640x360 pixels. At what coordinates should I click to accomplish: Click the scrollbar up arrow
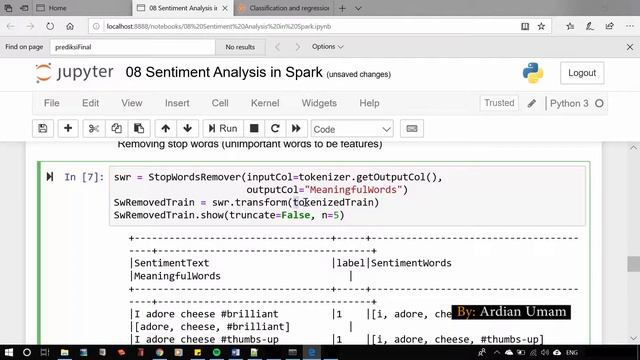[633, 148]
